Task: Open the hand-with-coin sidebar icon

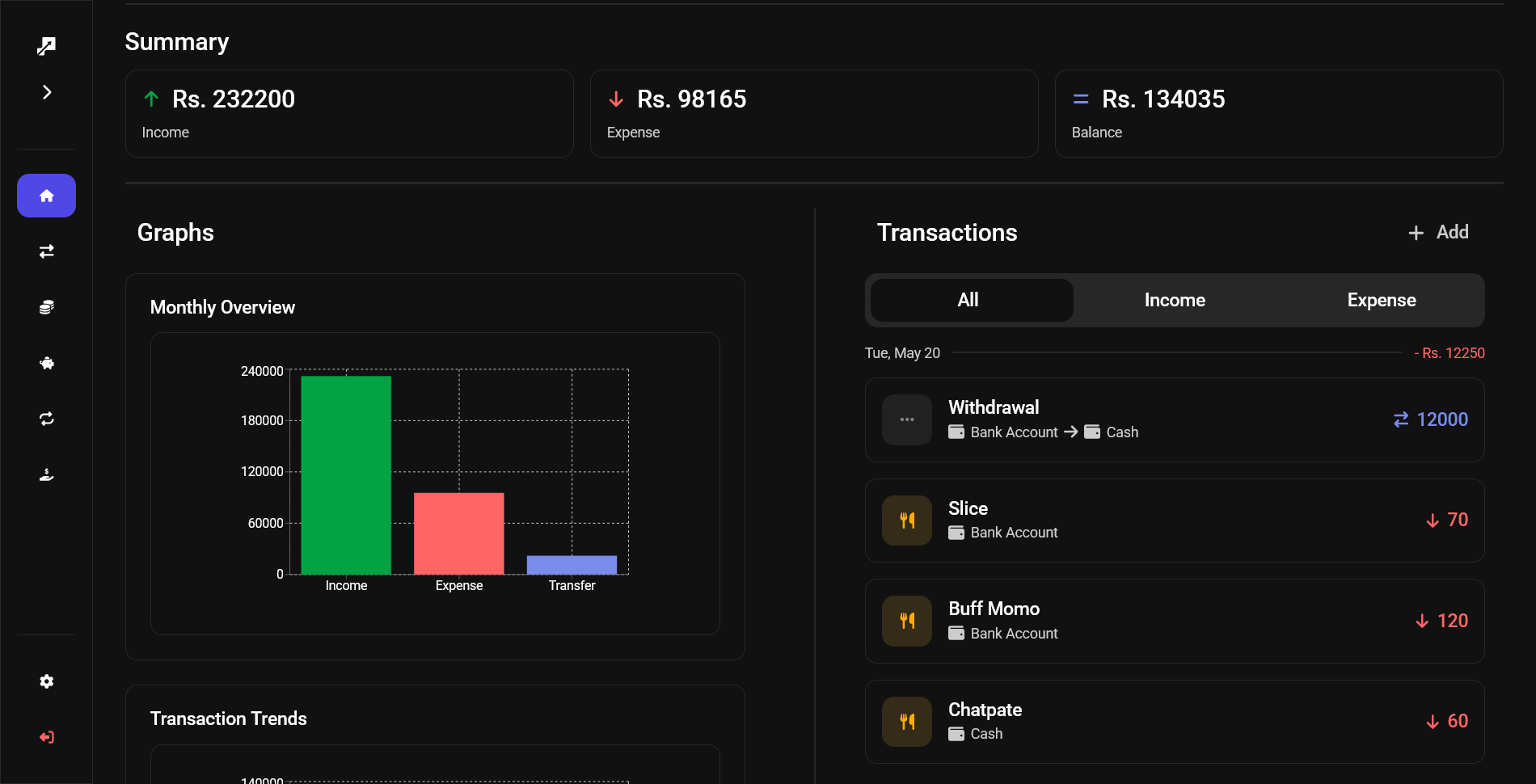Action: point(46,474)
